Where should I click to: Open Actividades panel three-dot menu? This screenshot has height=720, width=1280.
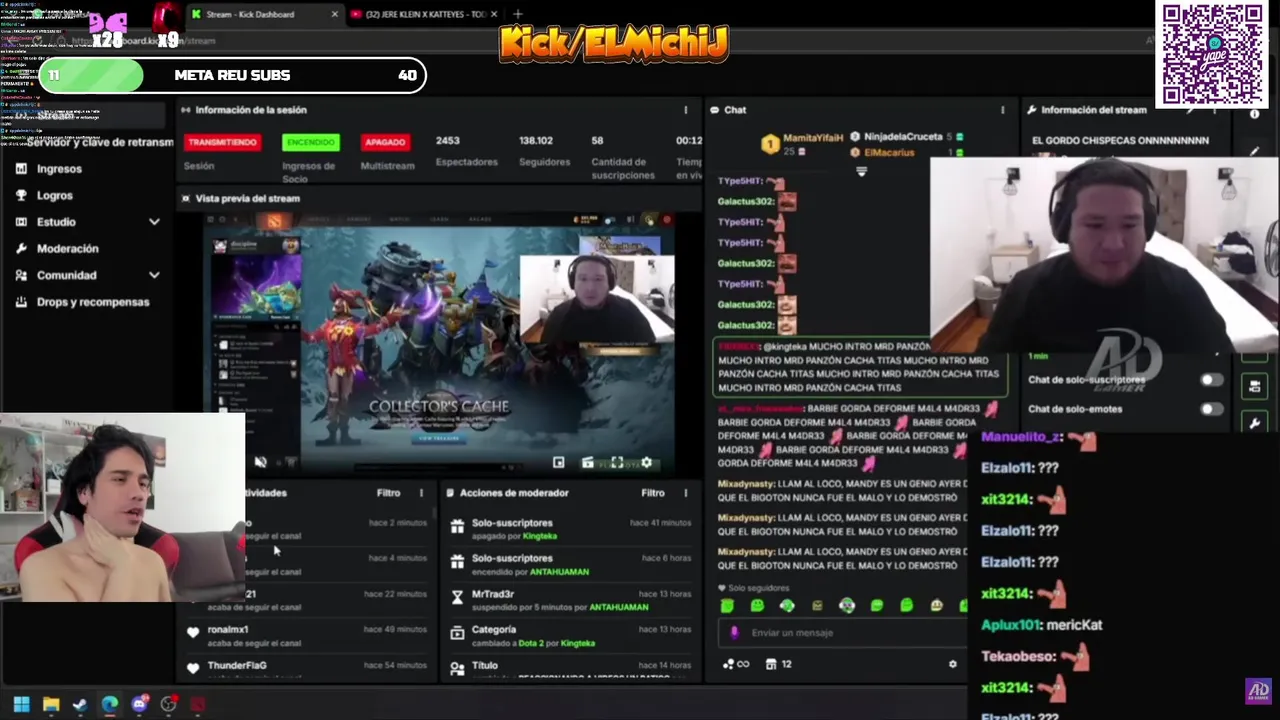tap(421, 493)
